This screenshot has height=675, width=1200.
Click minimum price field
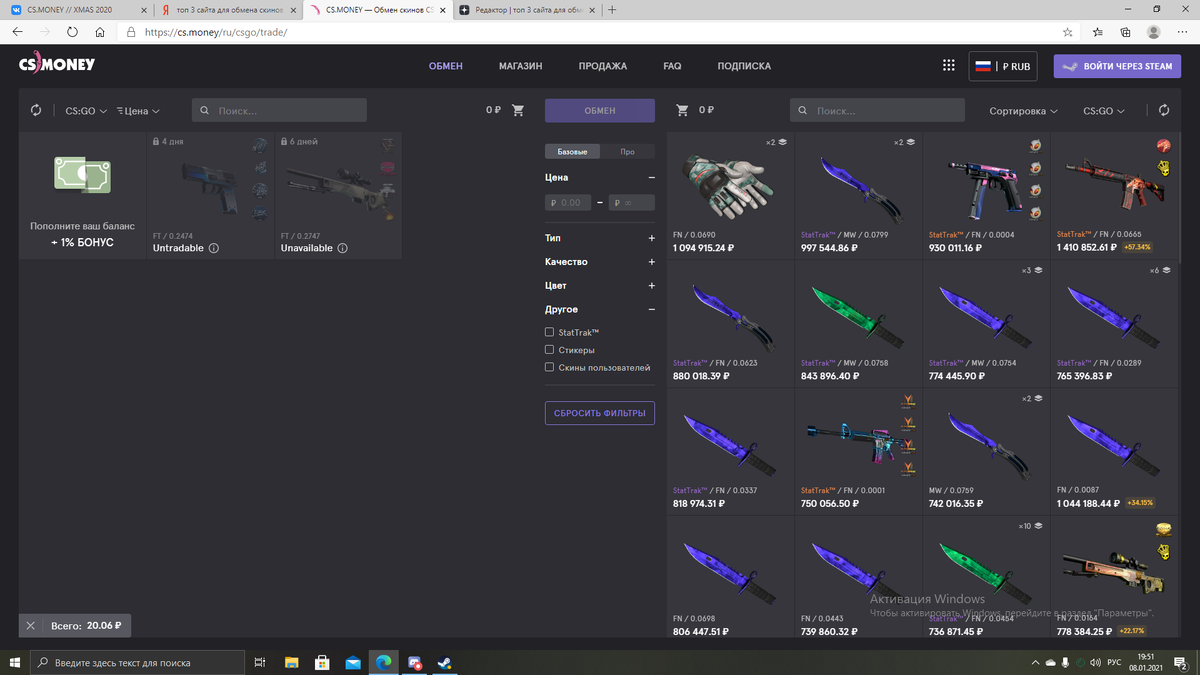pos(568,202)
